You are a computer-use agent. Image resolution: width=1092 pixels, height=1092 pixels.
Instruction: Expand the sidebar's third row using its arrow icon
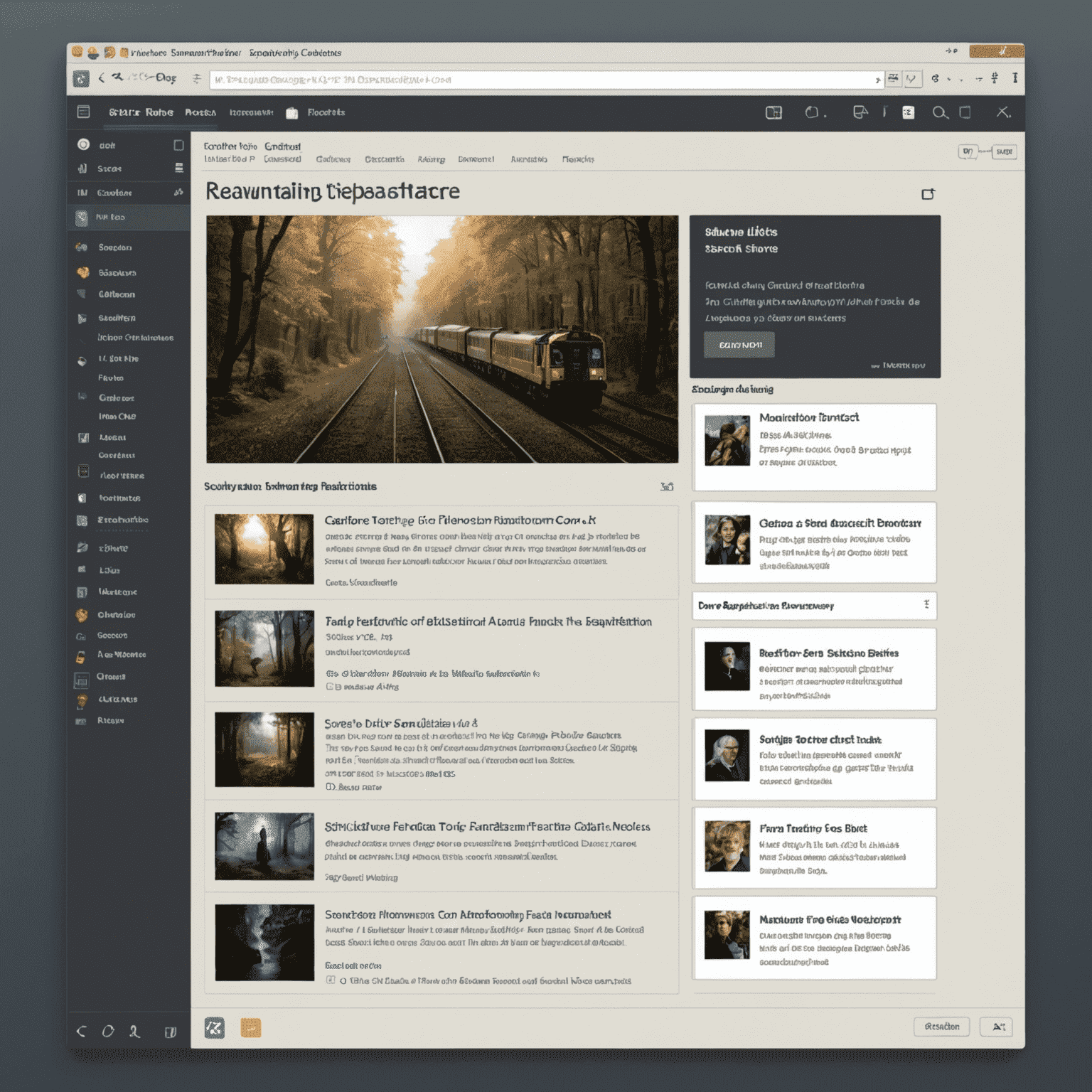click(178, 193)
